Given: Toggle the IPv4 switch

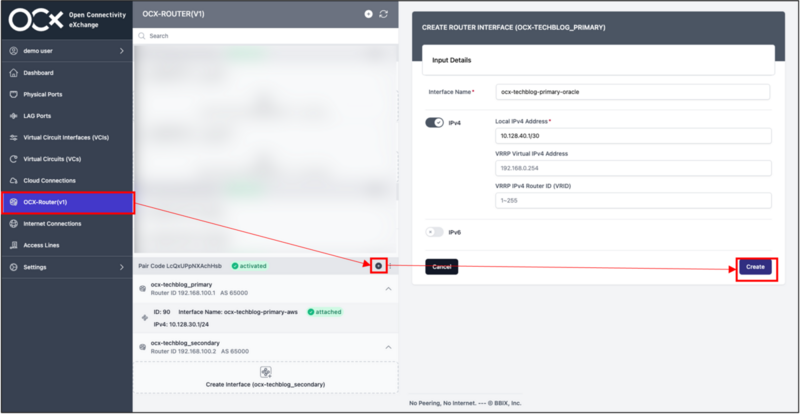Looking at the screenshot, I should 435,123.
